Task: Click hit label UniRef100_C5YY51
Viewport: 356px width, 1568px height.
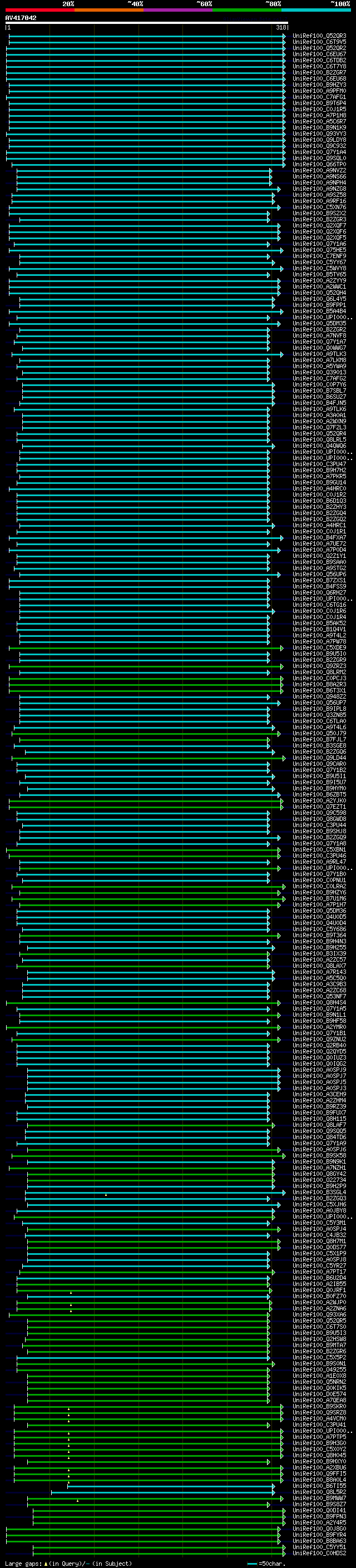Action: 319,1547
